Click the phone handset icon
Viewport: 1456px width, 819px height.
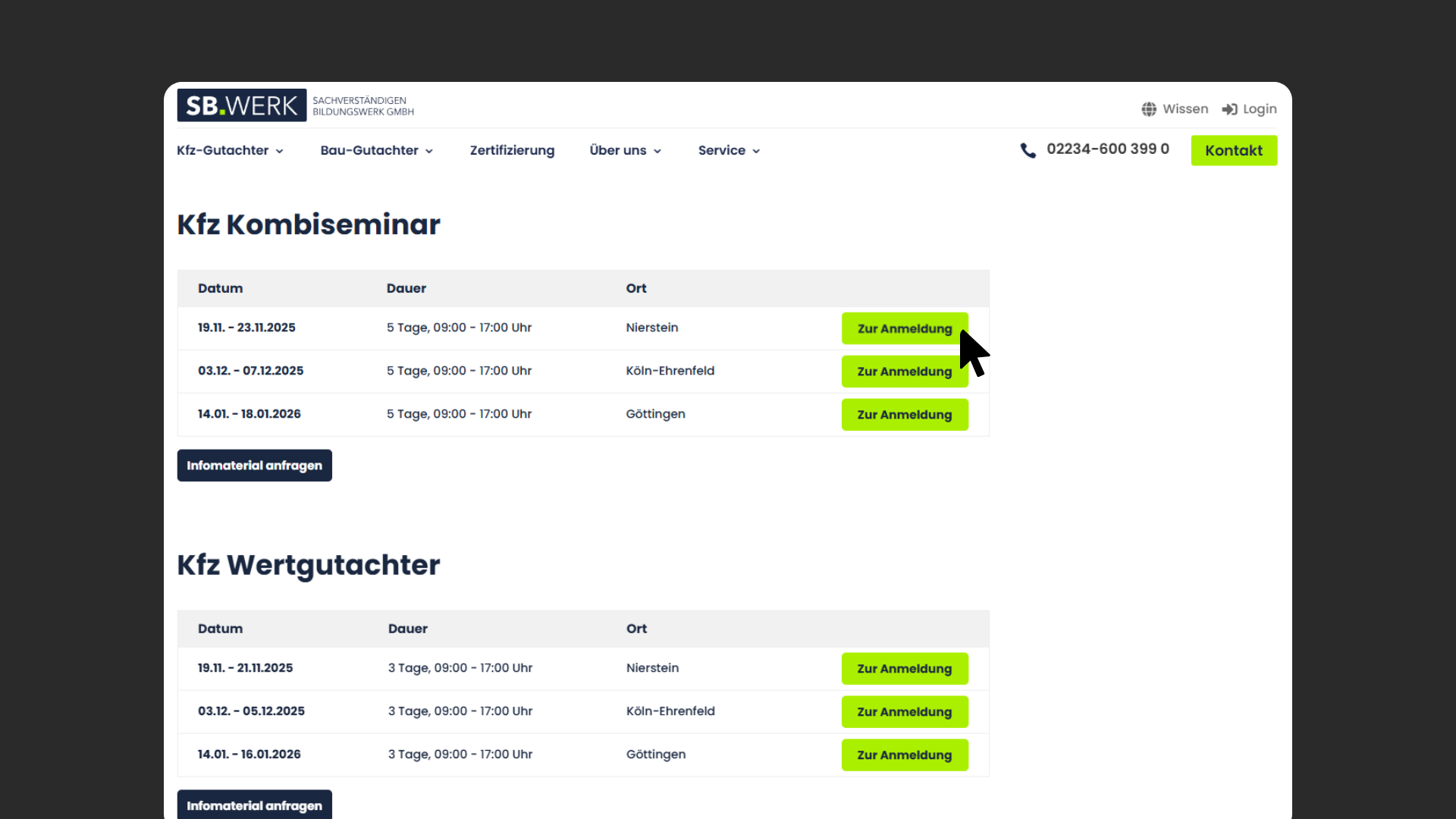tap(1028, 150)
